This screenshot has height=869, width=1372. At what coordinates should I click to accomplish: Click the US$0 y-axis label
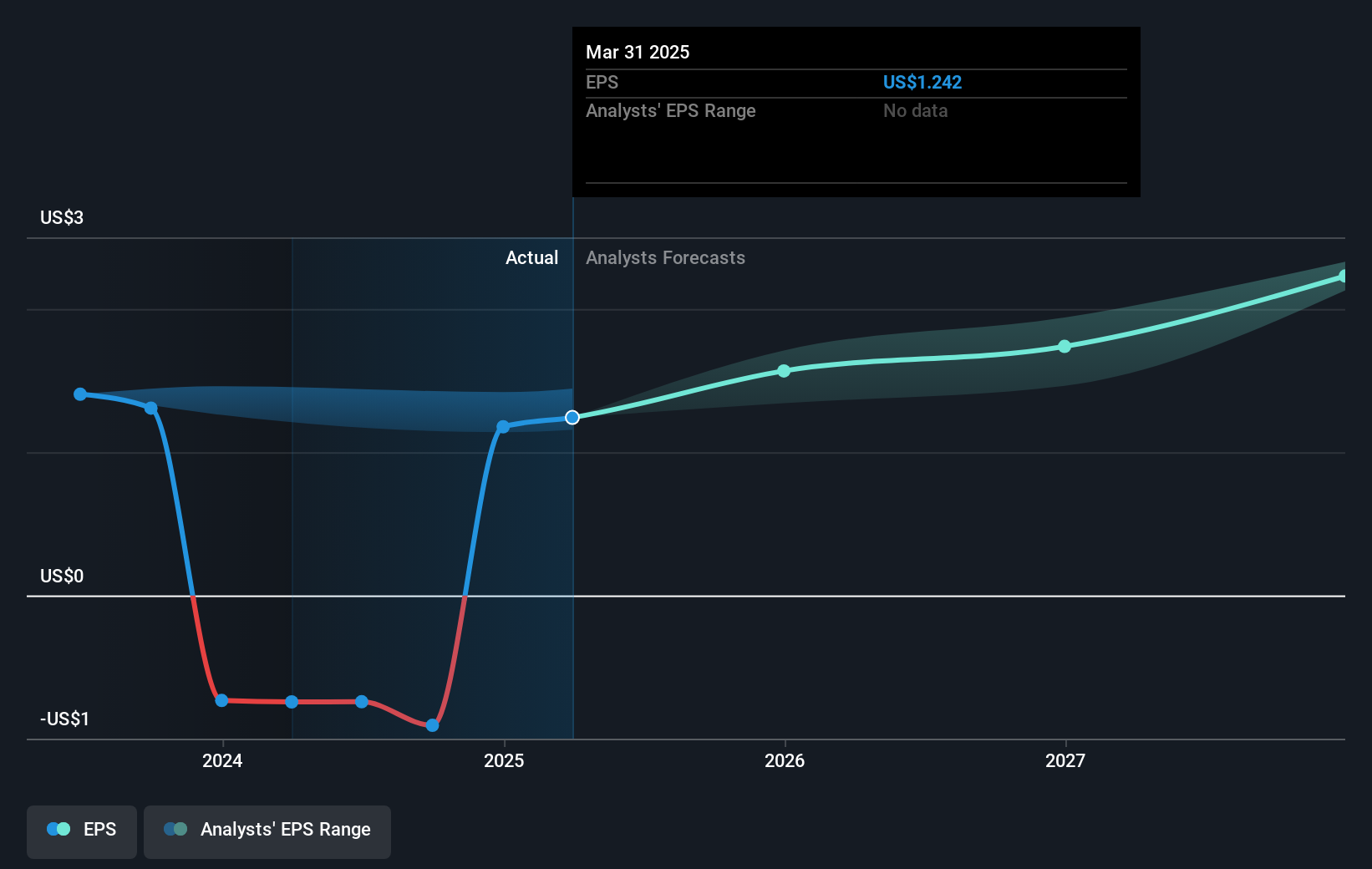pyautogui.click(x=62, y=577)
